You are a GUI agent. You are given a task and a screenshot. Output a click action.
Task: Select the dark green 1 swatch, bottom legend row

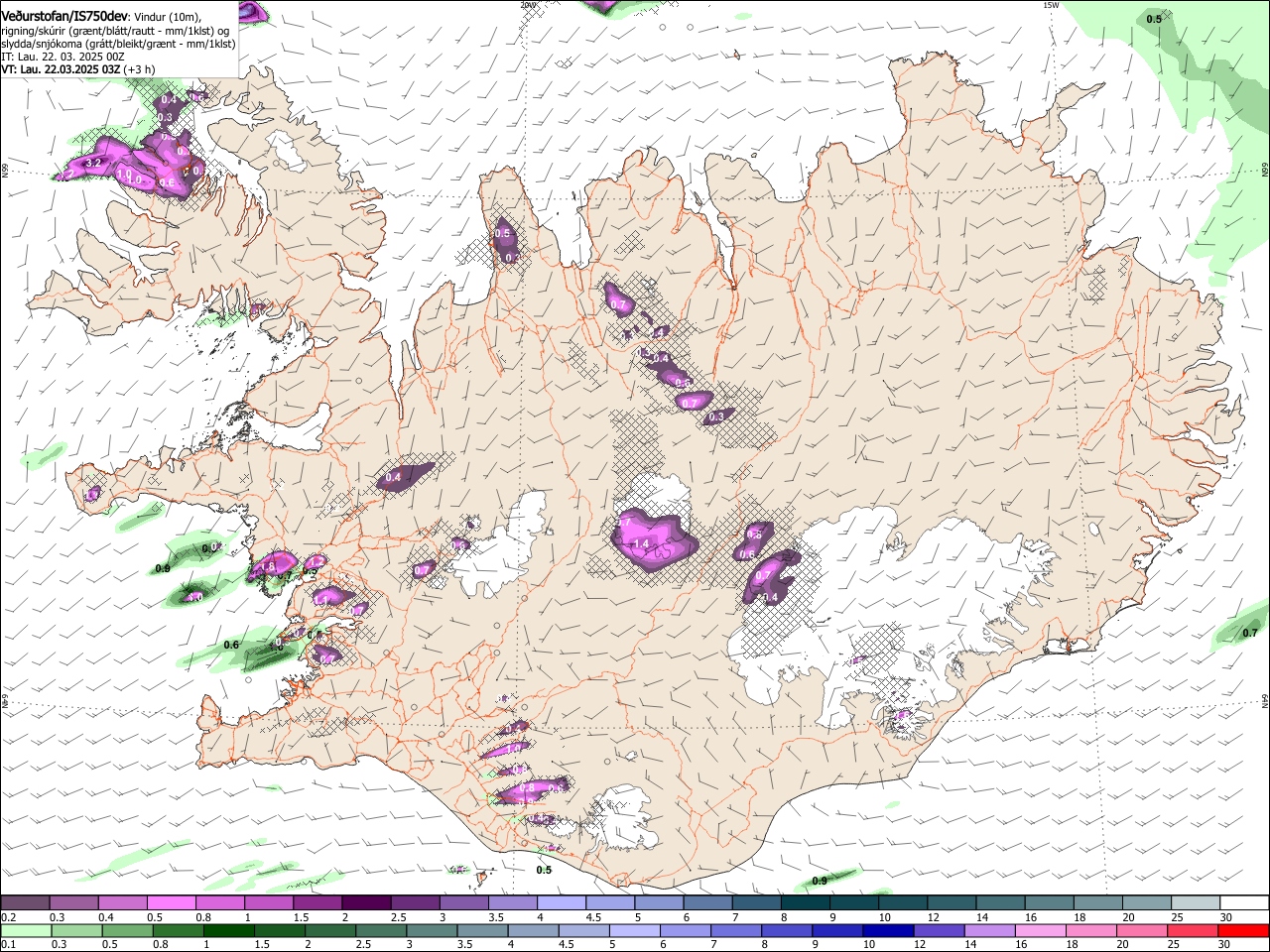pos(227,931)
